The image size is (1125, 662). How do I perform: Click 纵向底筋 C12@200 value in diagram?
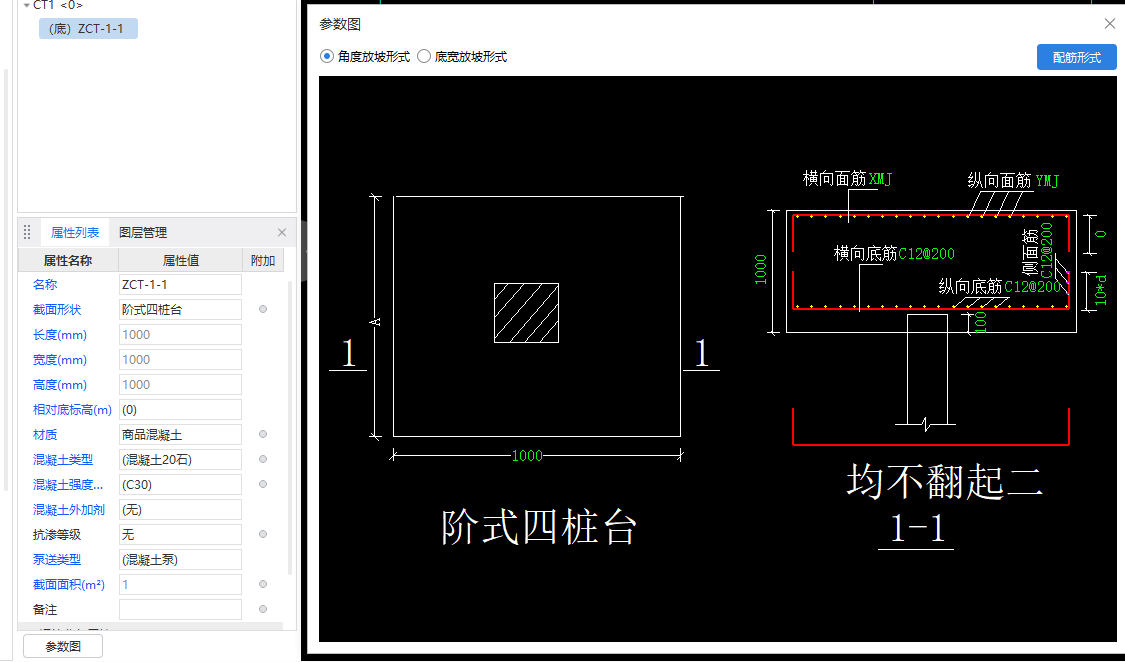(x=1032, y=287)
